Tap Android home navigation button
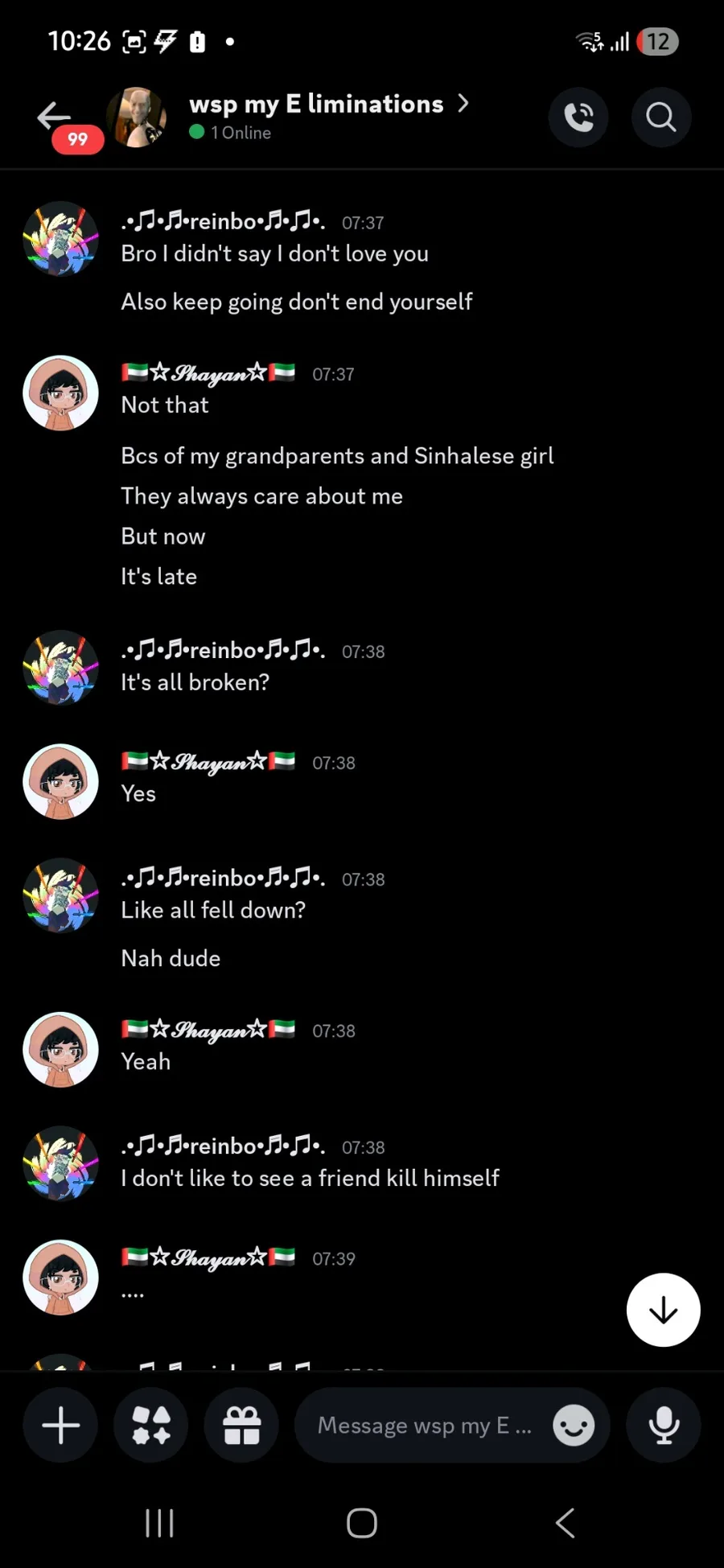 coord(362,1523)
